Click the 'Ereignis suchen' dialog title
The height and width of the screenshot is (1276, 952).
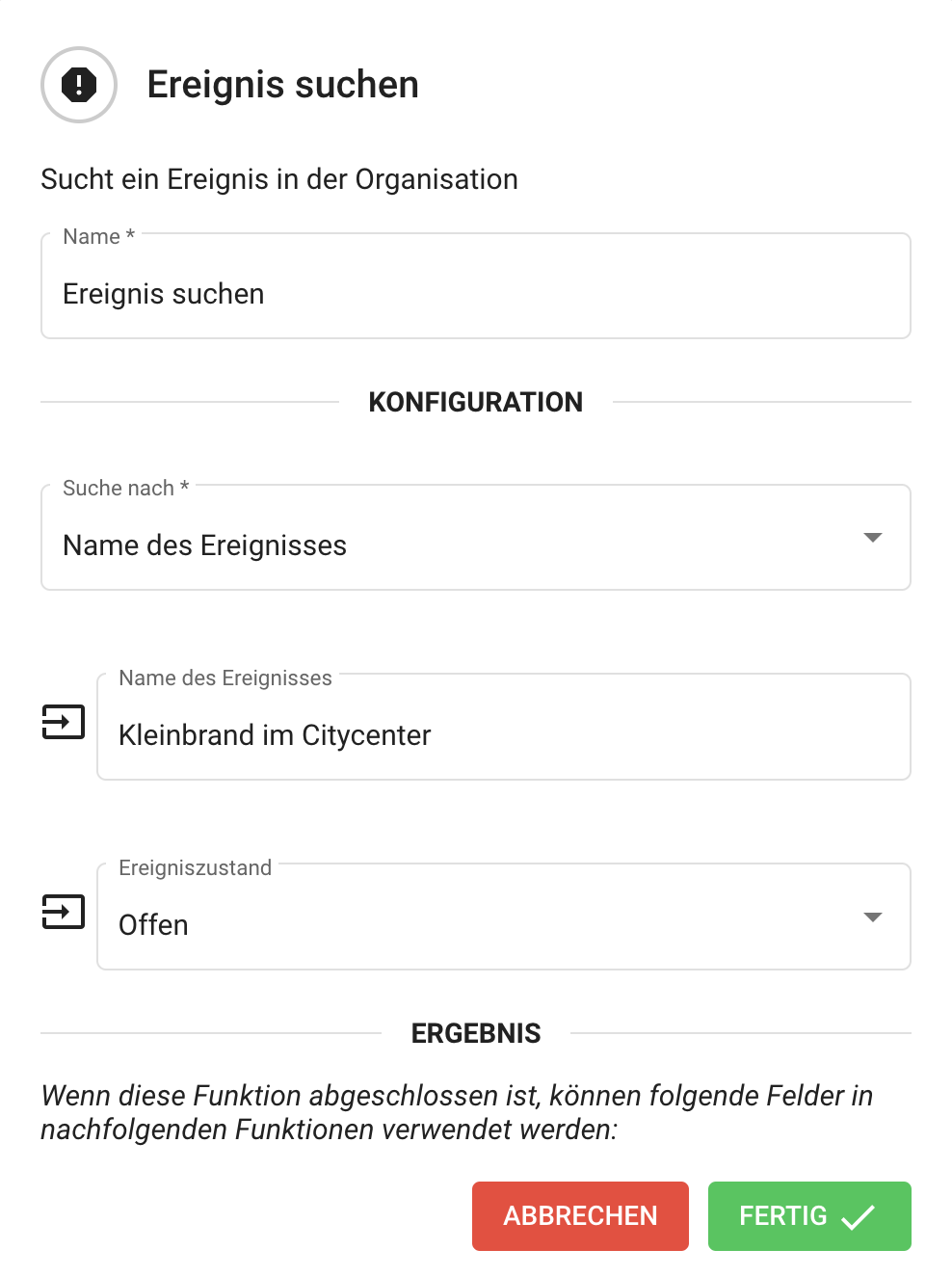point(283,85)
